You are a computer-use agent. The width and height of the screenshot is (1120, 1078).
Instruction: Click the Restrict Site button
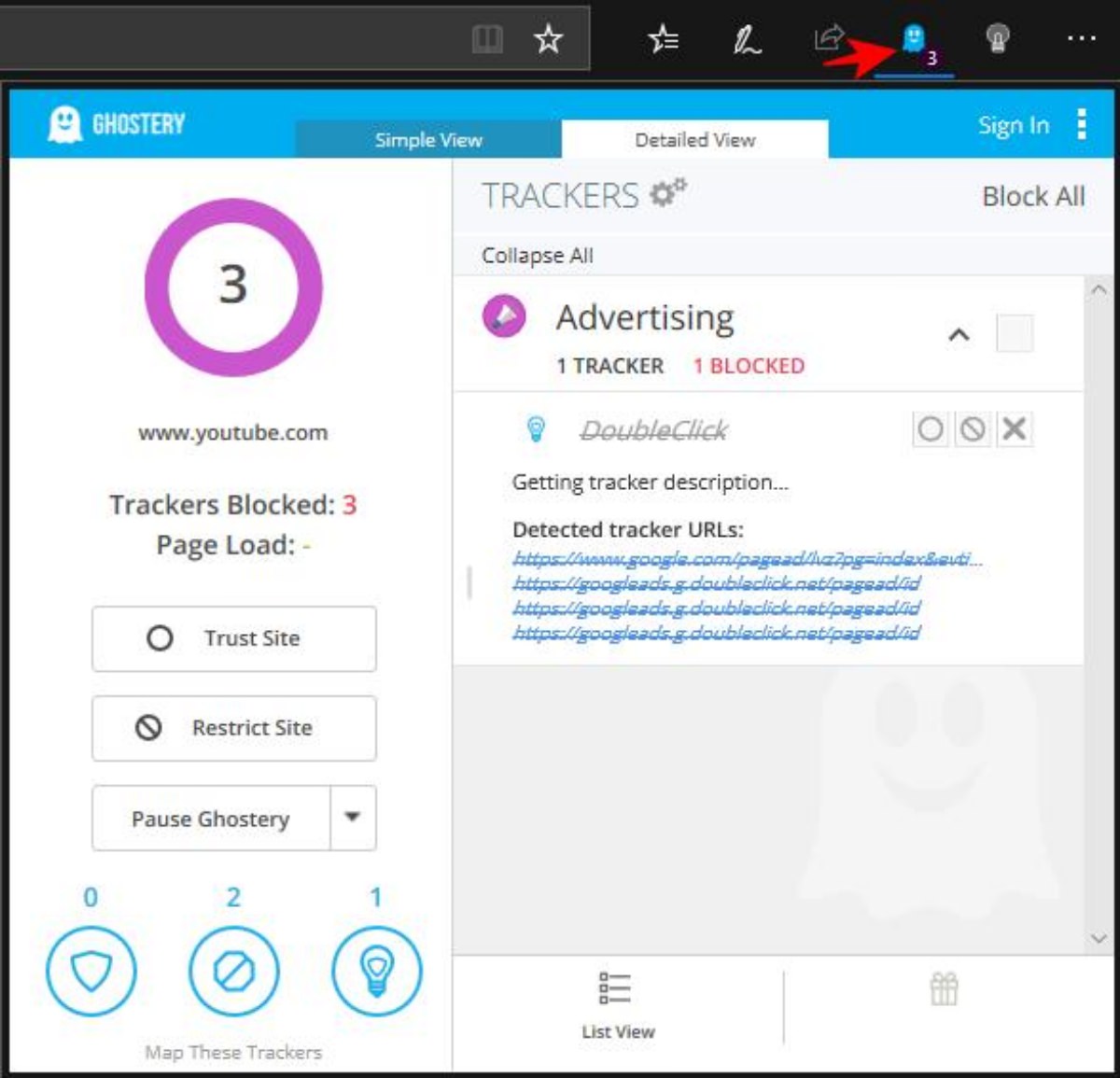(x=234, y=728)
